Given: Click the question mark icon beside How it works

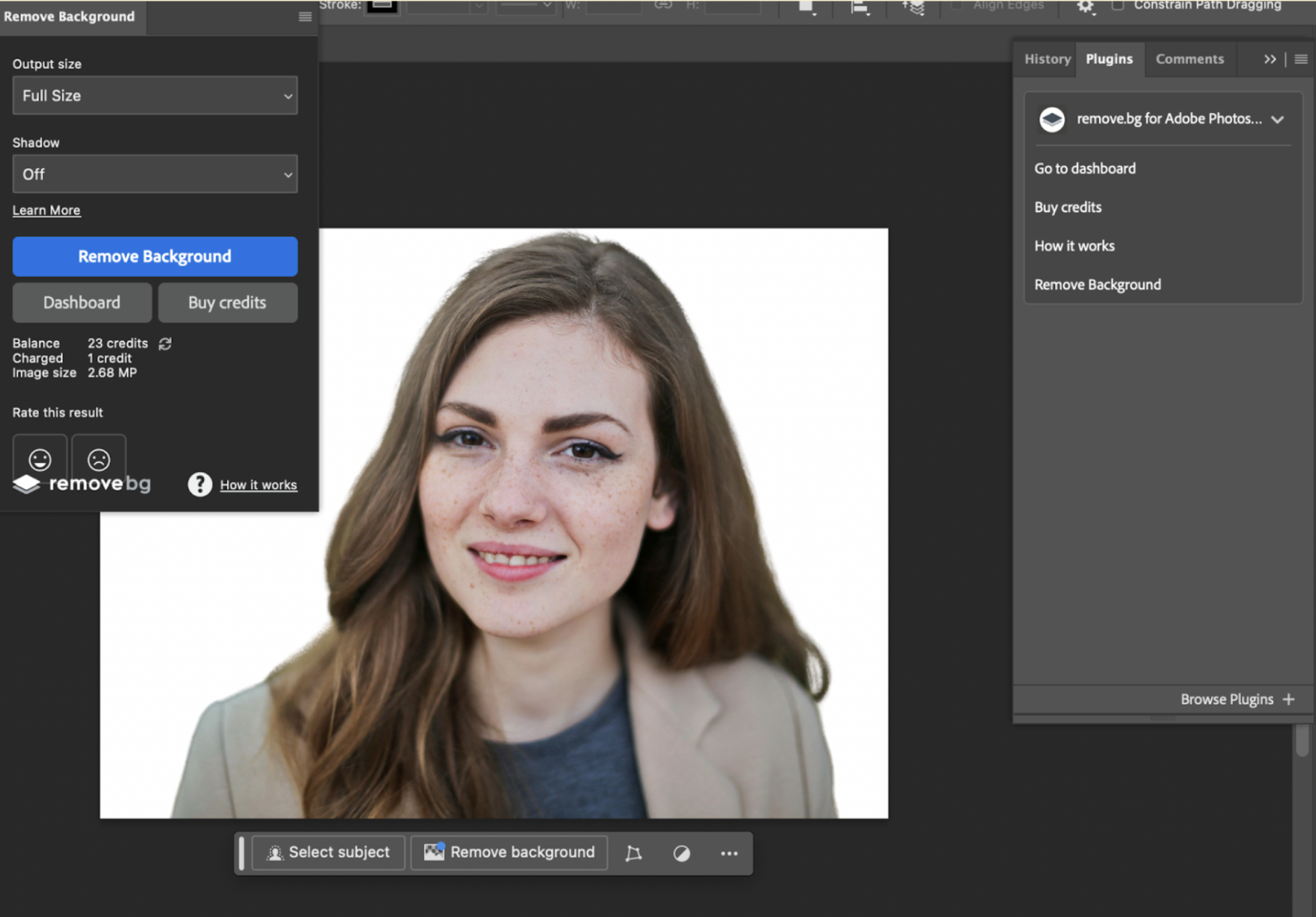Looking at the screenshot, I should tap(199, 485).
